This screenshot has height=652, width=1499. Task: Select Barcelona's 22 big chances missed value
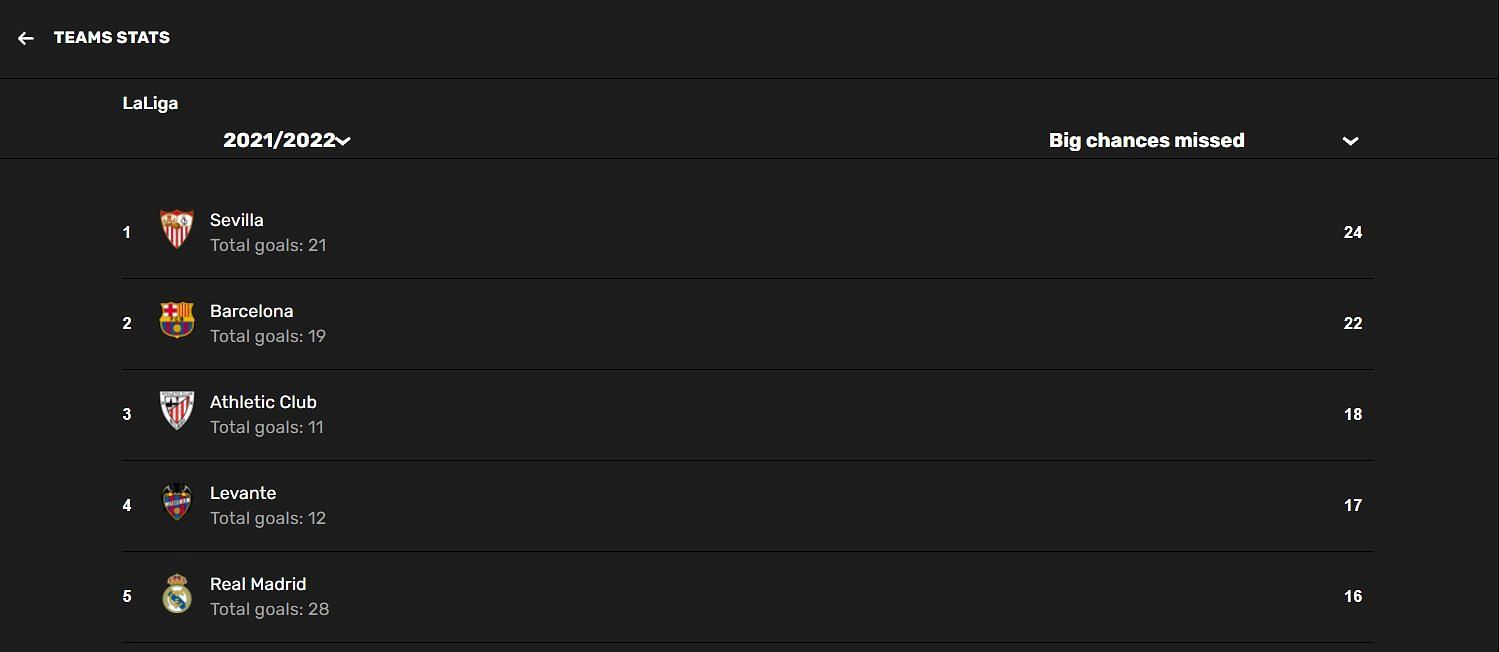[x=1353, y=323]
